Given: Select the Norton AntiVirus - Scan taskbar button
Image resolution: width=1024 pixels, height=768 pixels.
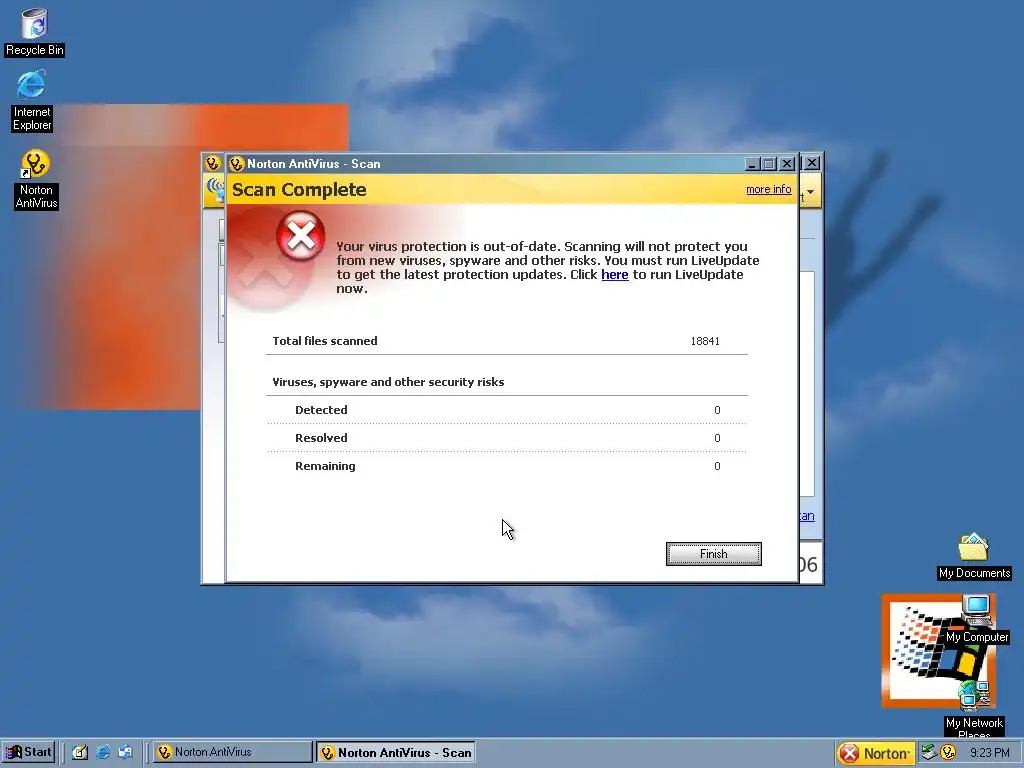Looking at the screenshot, I should 396,753.
